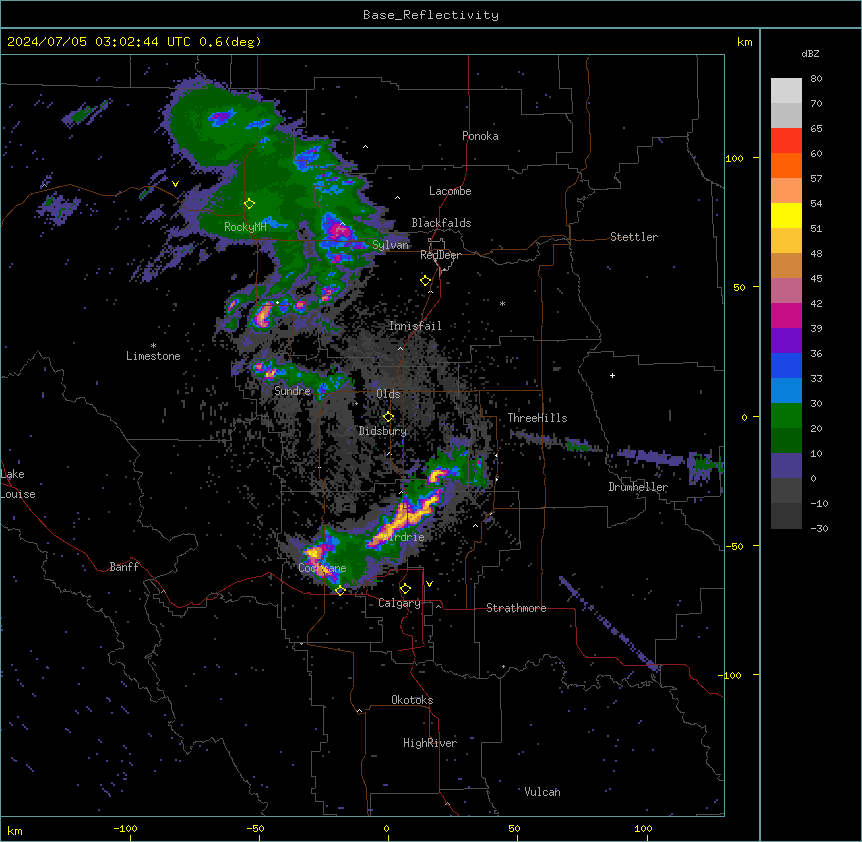This screenshot has width=862, height=842.
Task: Select the Vulcan label
Action: coord(543,792)
